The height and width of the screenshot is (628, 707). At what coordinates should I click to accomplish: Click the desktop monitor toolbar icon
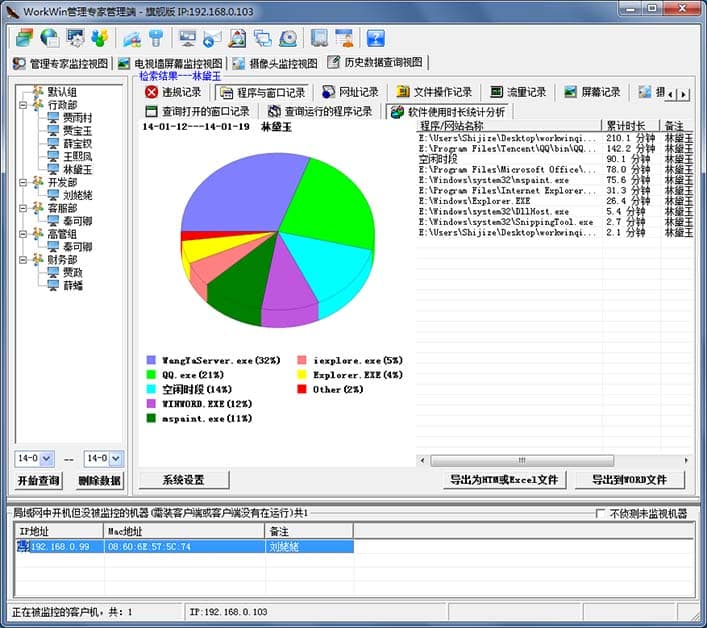[x=187, y=38]
